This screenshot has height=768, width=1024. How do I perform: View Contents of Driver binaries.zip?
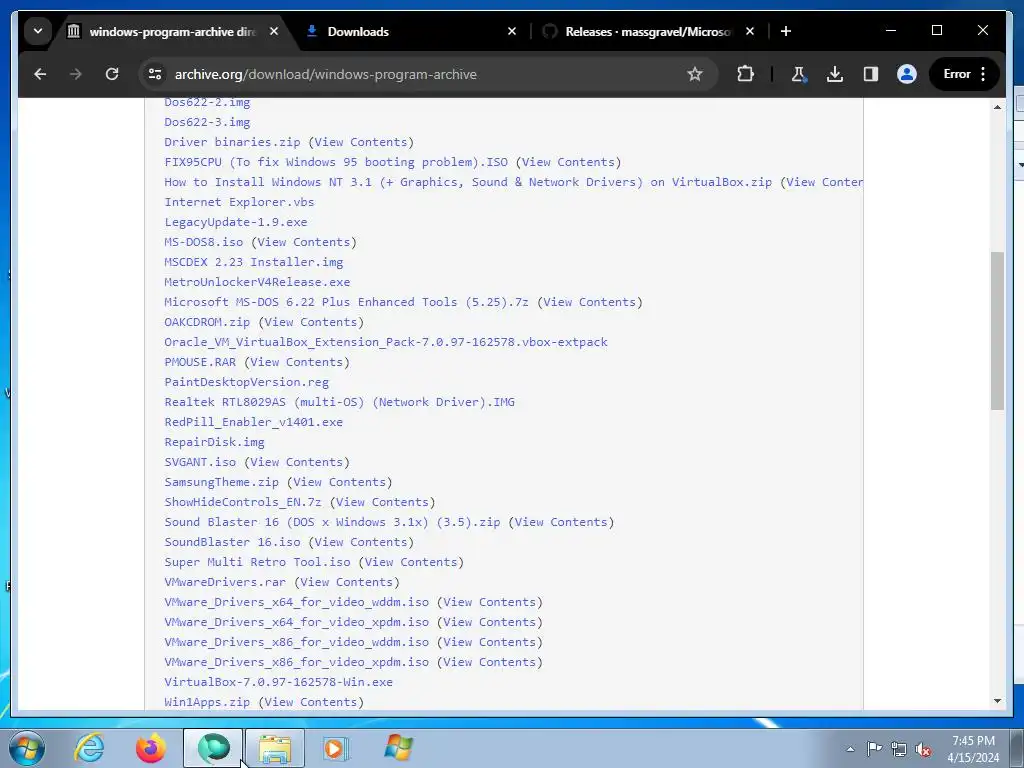point(361,142)
